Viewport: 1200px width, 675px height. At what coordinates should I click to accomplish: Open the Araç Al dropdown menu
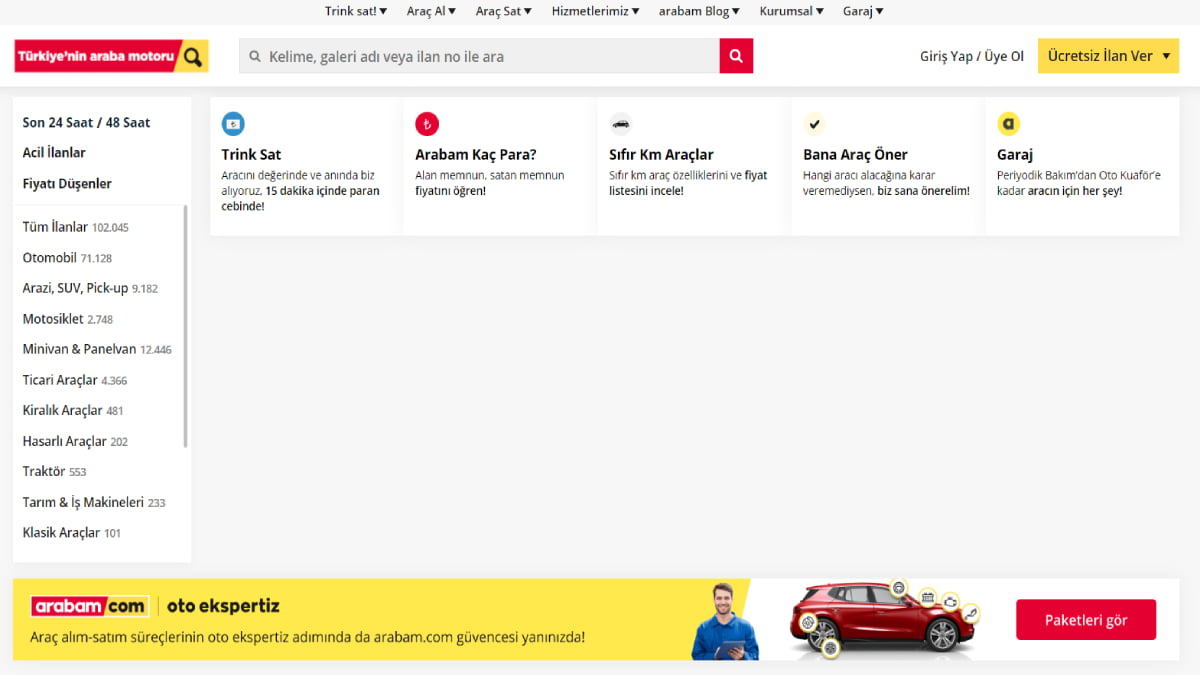(431, 12)
